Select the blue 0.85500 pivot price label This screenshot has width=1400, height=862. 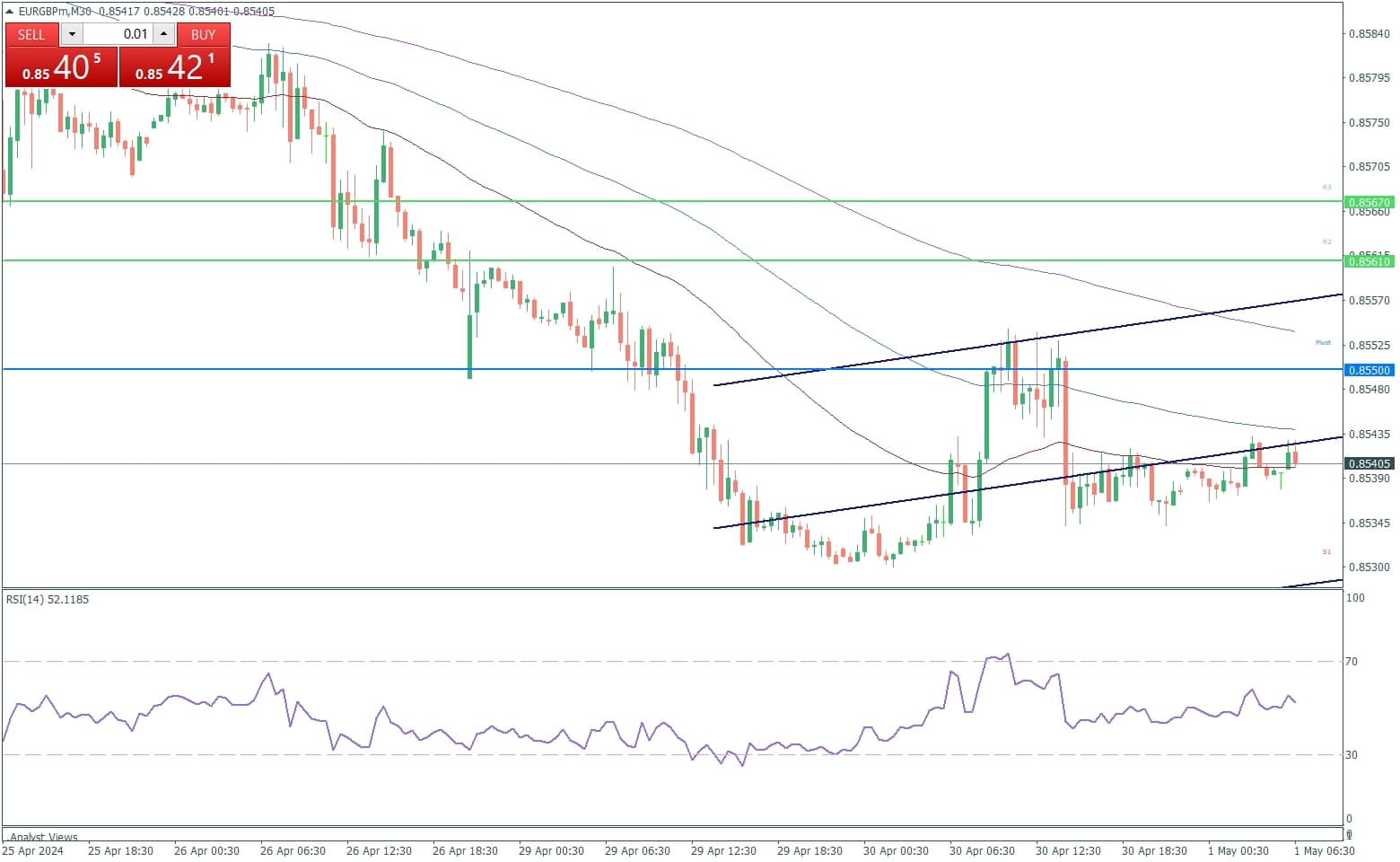(1369, 370)
